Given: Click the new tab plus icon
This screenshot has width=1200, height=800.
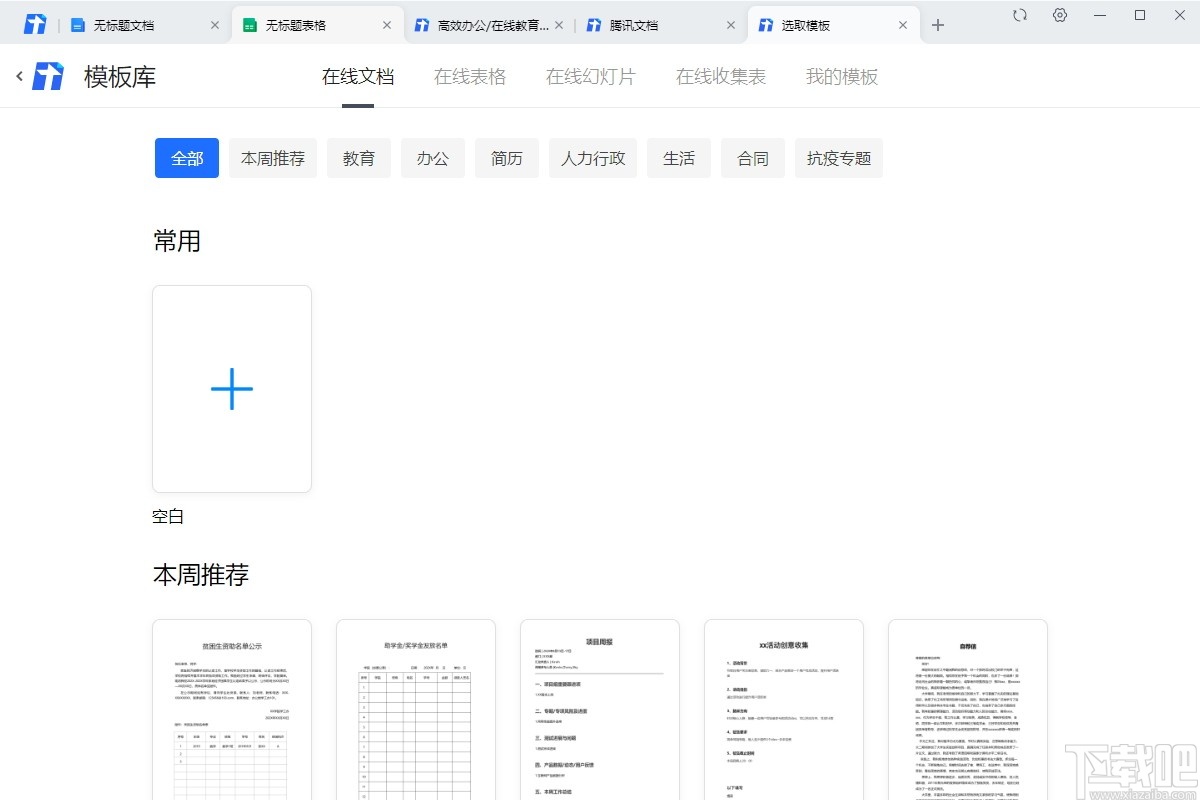Looking at the screenshot, I should click(x=938, y=23).
